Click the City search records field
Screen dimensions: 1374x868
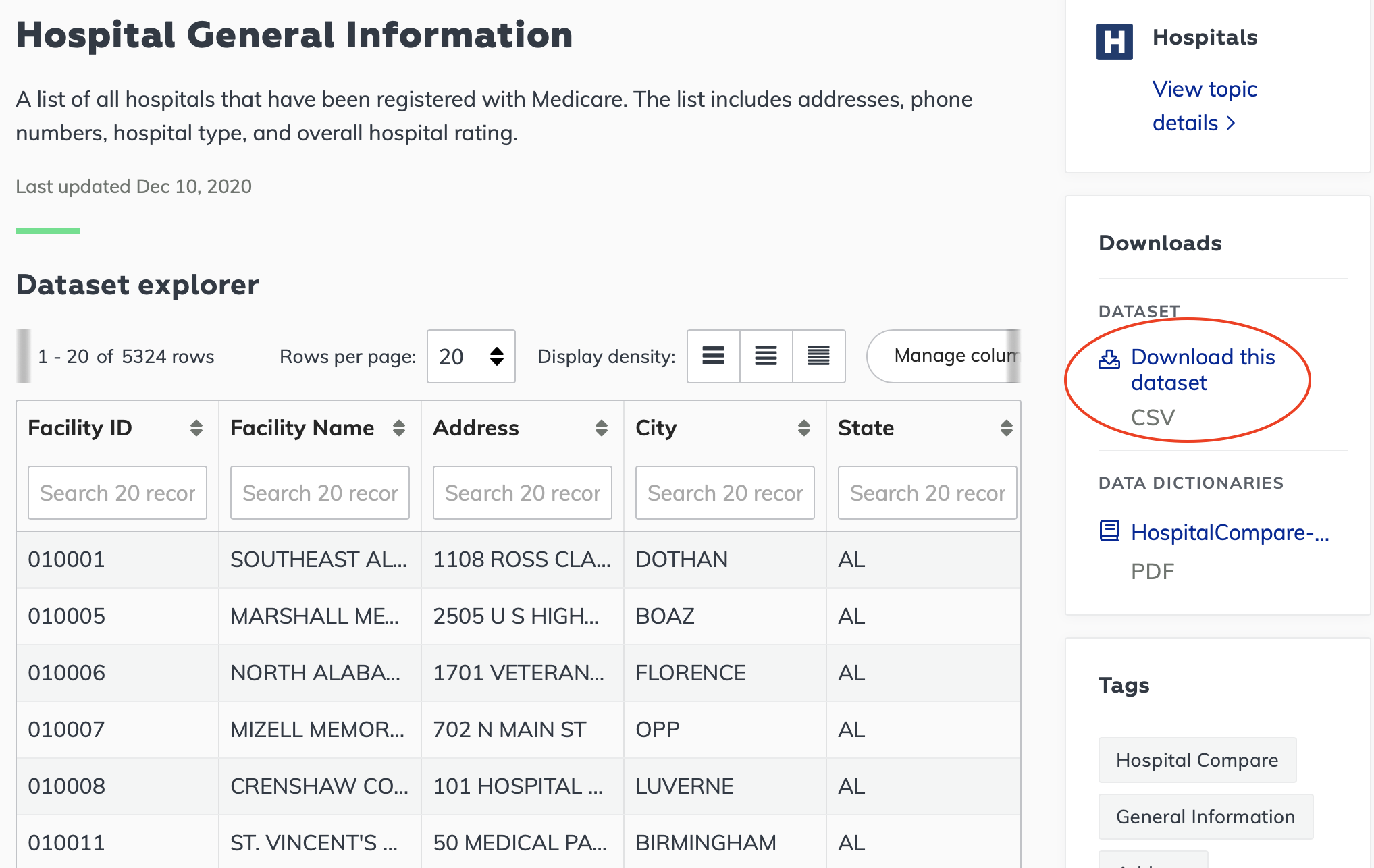(x=724, y=492)
